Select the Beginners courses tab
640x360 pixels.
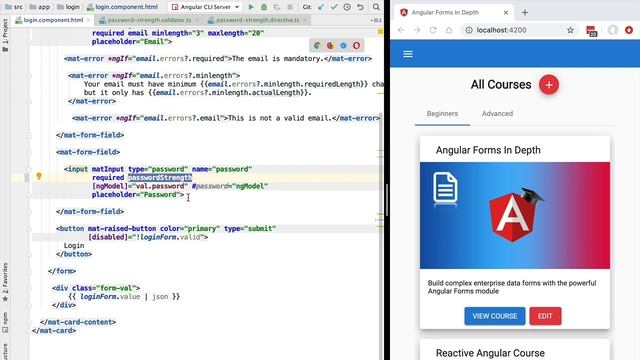click(442, 113)
